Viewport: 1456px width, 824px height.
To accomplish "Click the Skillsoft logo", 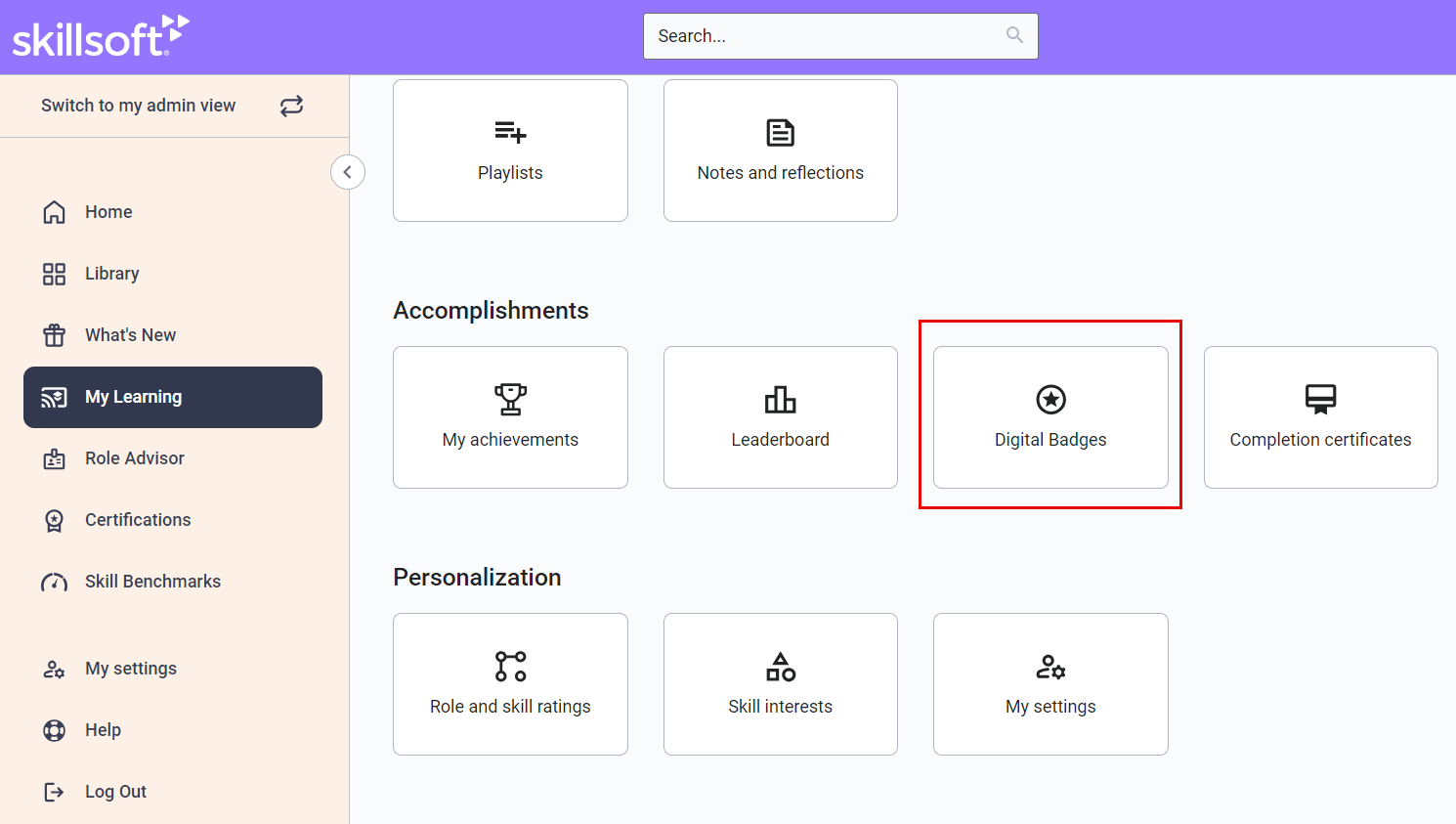I will click(100, 36).
